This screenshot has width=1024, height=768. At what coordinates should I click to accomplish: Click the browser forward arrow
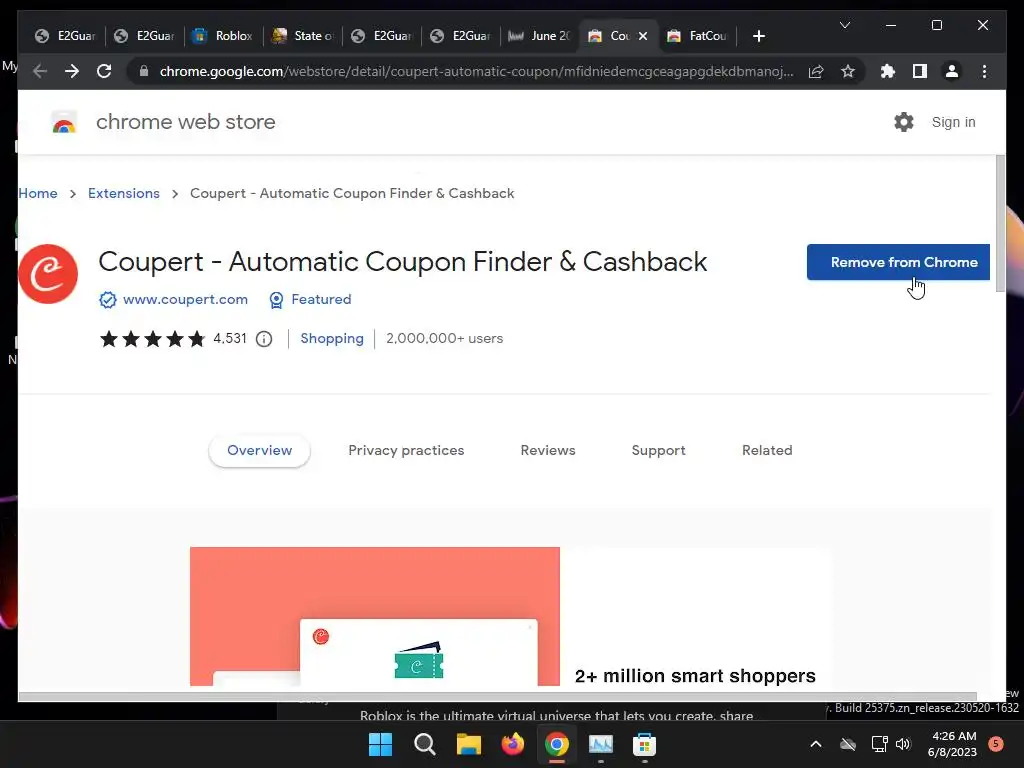click(x=72, y=71)
